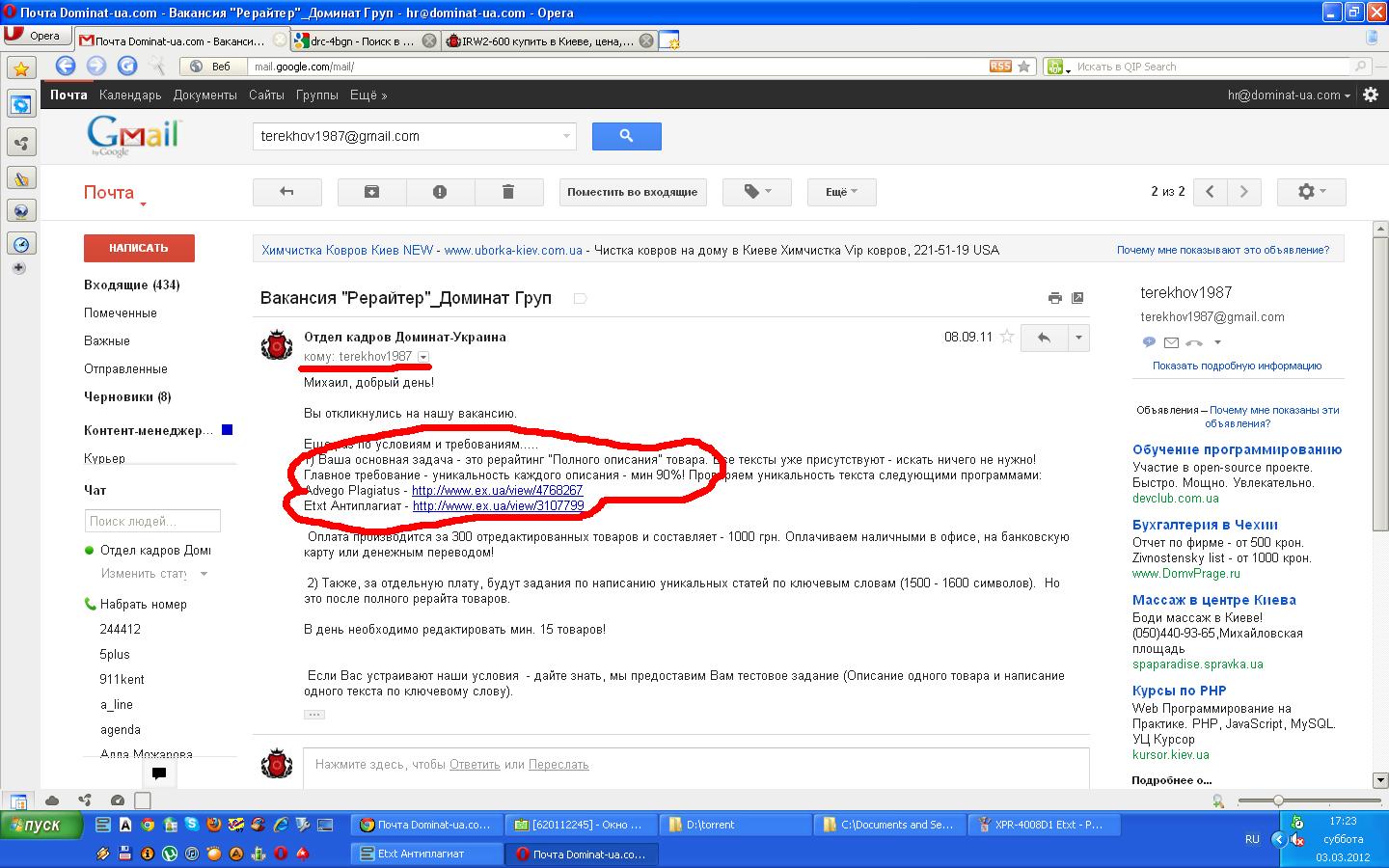
Task: Click the blue color square beside Контент-менеджер label
Action: (x=228, y=430)
